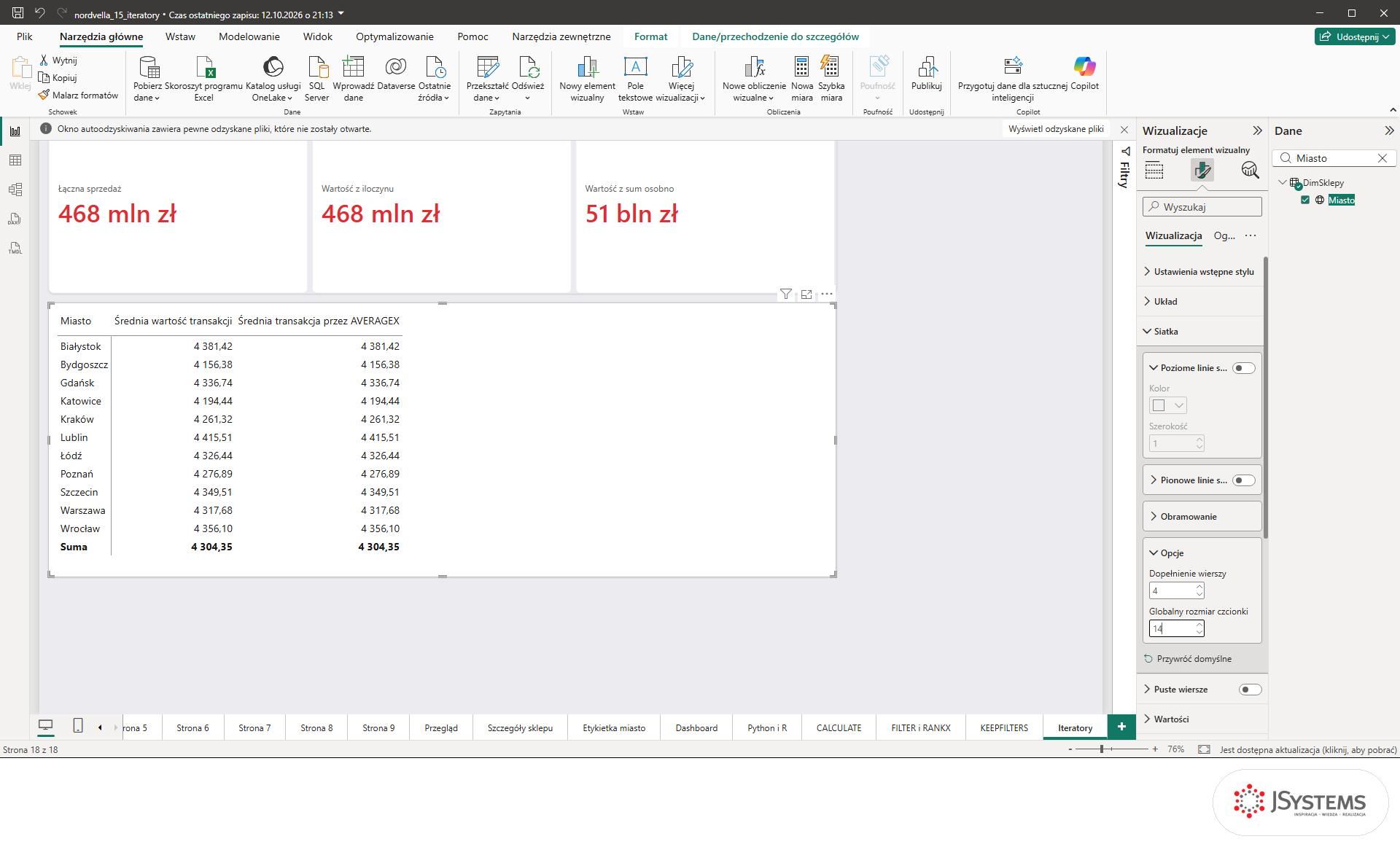Open filter icon on the table visual
The image size is (1400, 847).
click(786, 294)
